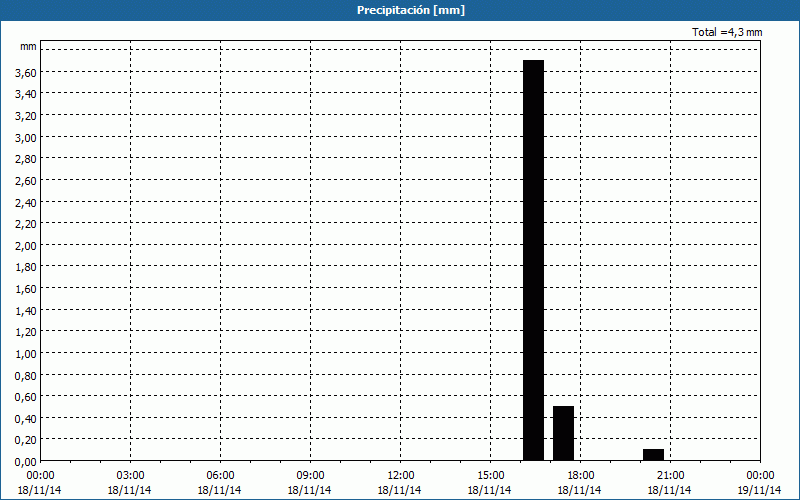Select the '03:00' time axis label
The image size is (800, 500).
[130, 476]
